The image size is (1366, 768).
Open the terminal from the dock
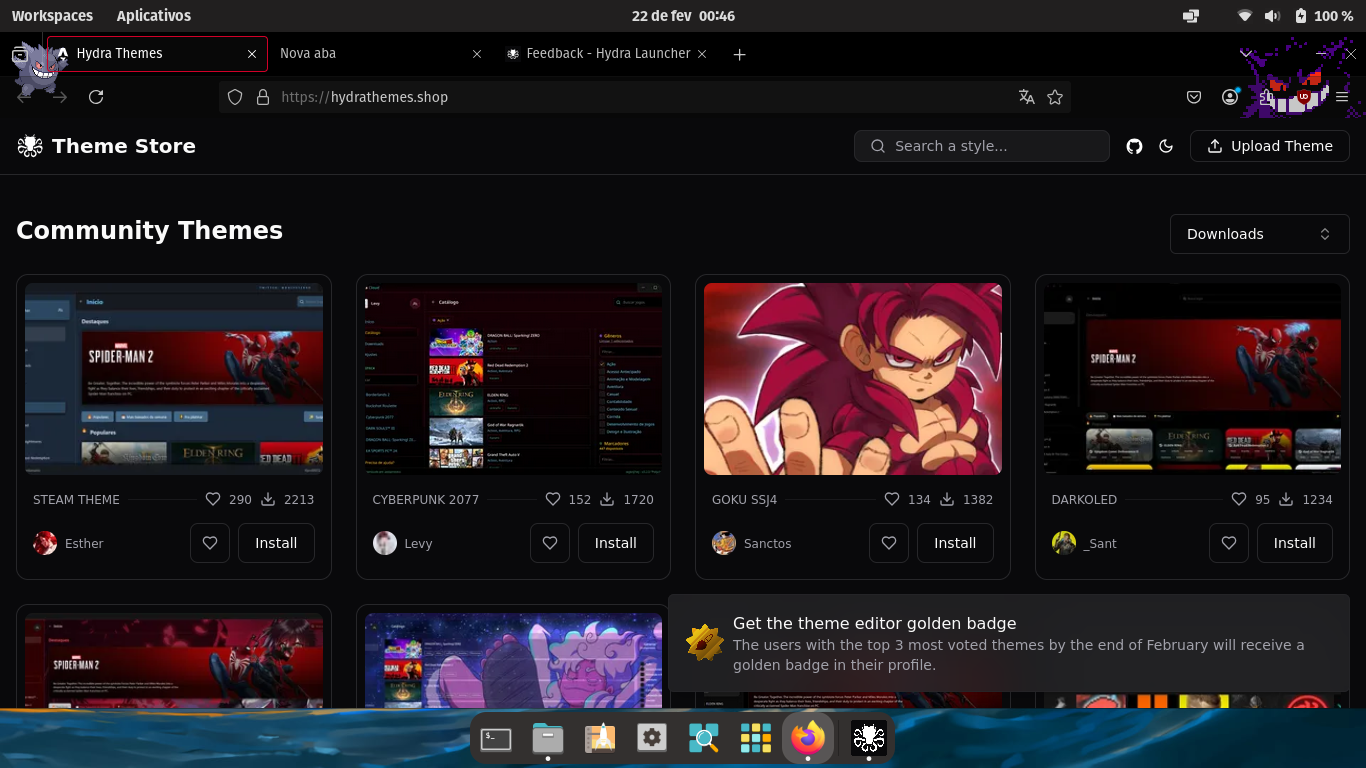[496, 739]
